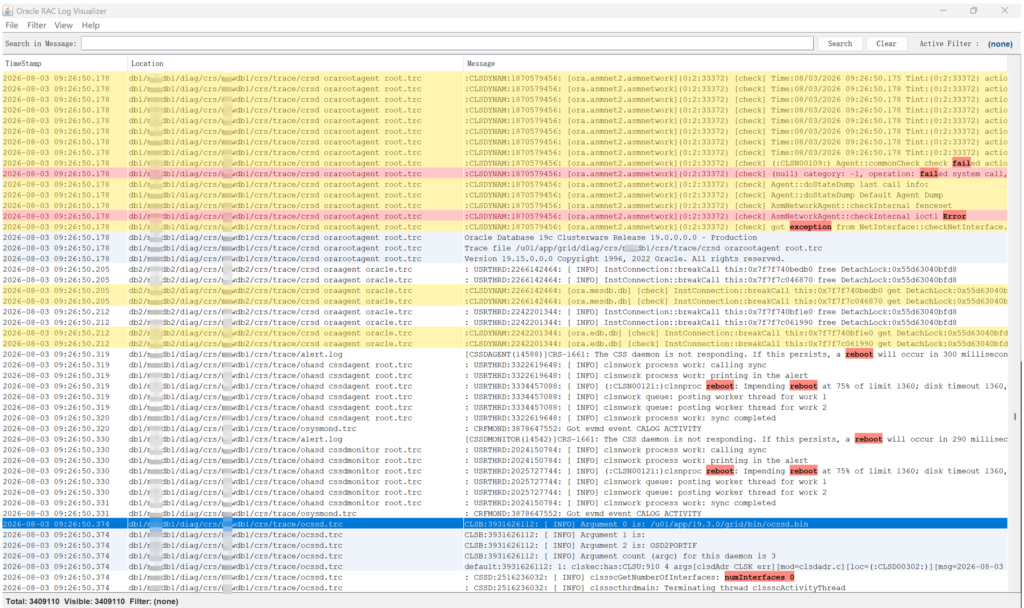The width and height of the screenshot is (1024, 608).
Task: Select pink row 'category: -1, operation: failed system call'
Action: click(x=504, y=174)
